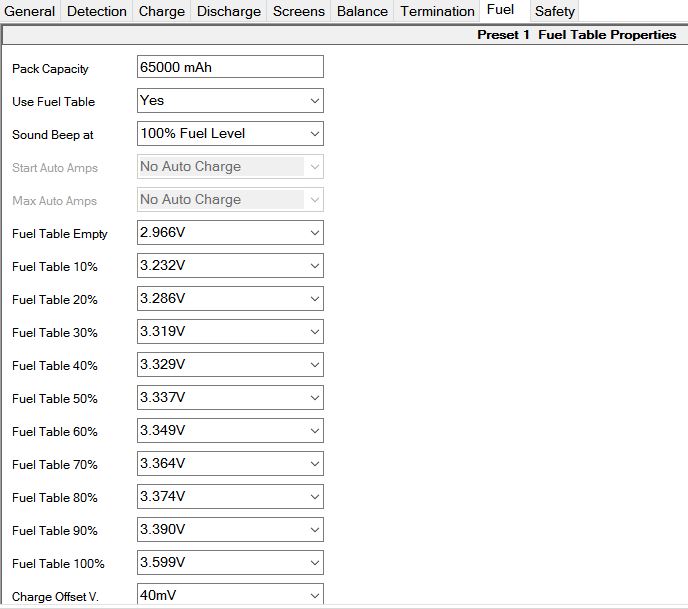Select the Charge tab
Image resolution: width=688 pixels, height=609 pixels.
pyautogui.click(x=161, y=12)
